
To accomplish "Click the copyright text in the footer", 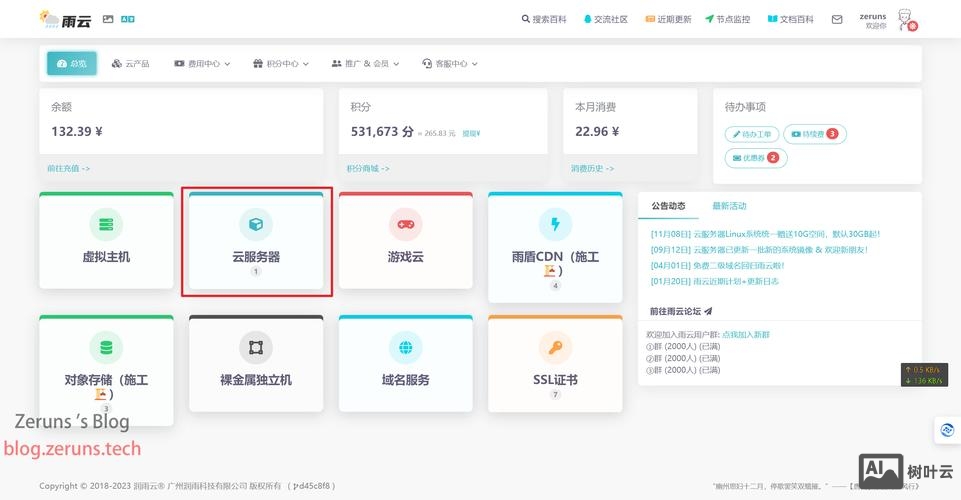I will pos(187,486).
